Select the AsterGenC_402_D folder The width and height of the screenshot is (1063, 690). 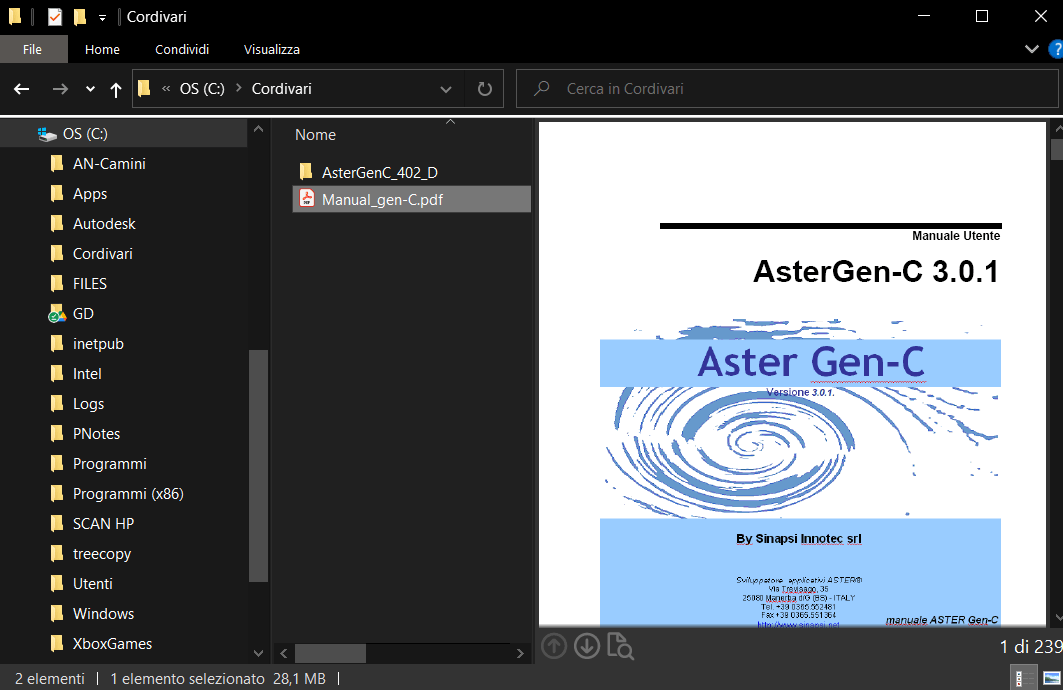coord(412,172)
